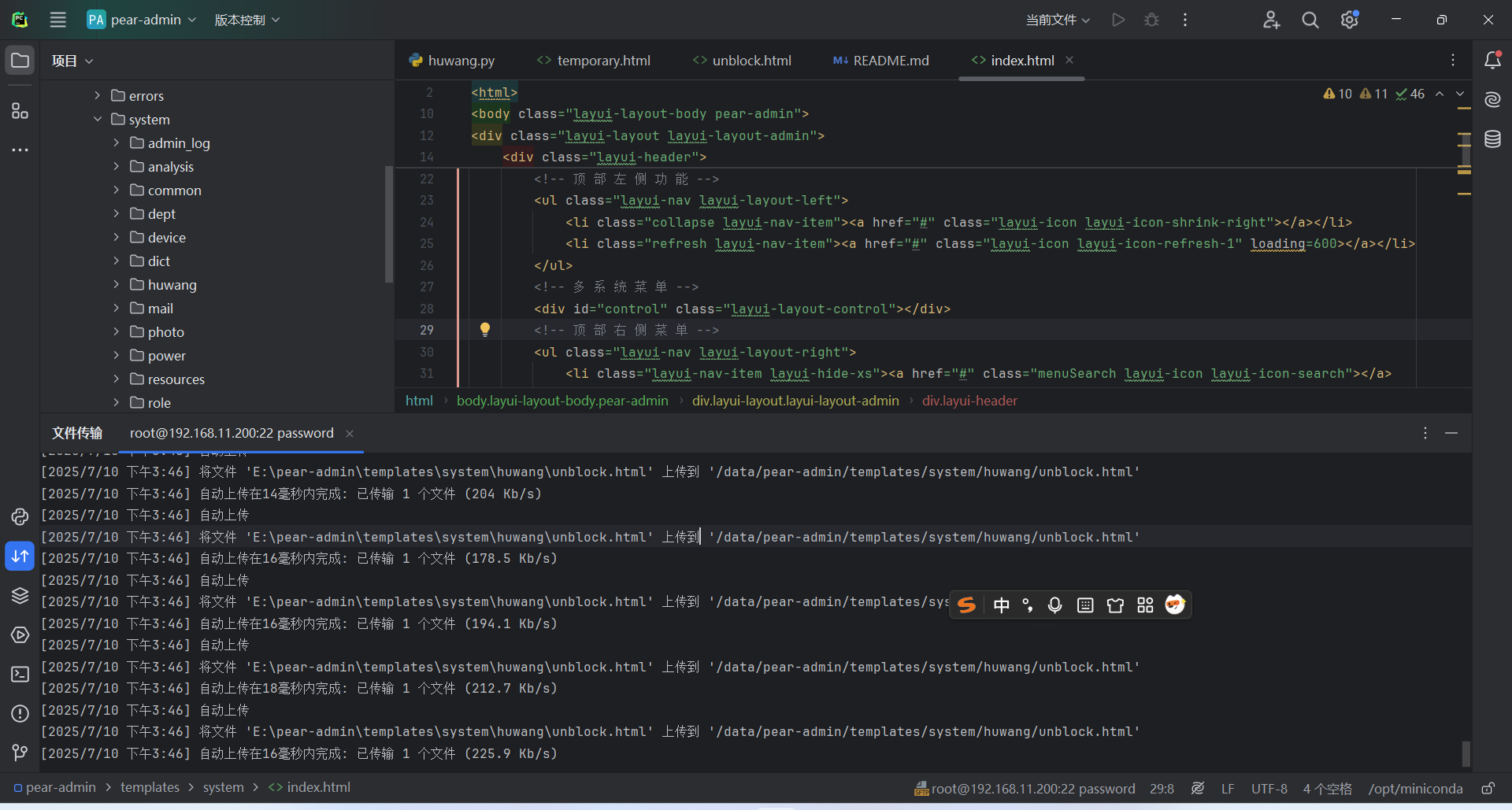Click the intention lightbulb on line 29

click(x=485, y=330)
